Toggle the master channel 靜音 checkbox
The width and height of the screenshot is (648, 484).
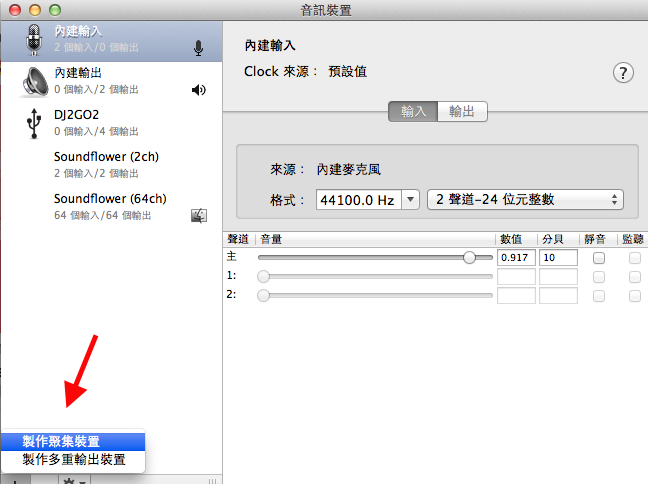tap(598, 258)
